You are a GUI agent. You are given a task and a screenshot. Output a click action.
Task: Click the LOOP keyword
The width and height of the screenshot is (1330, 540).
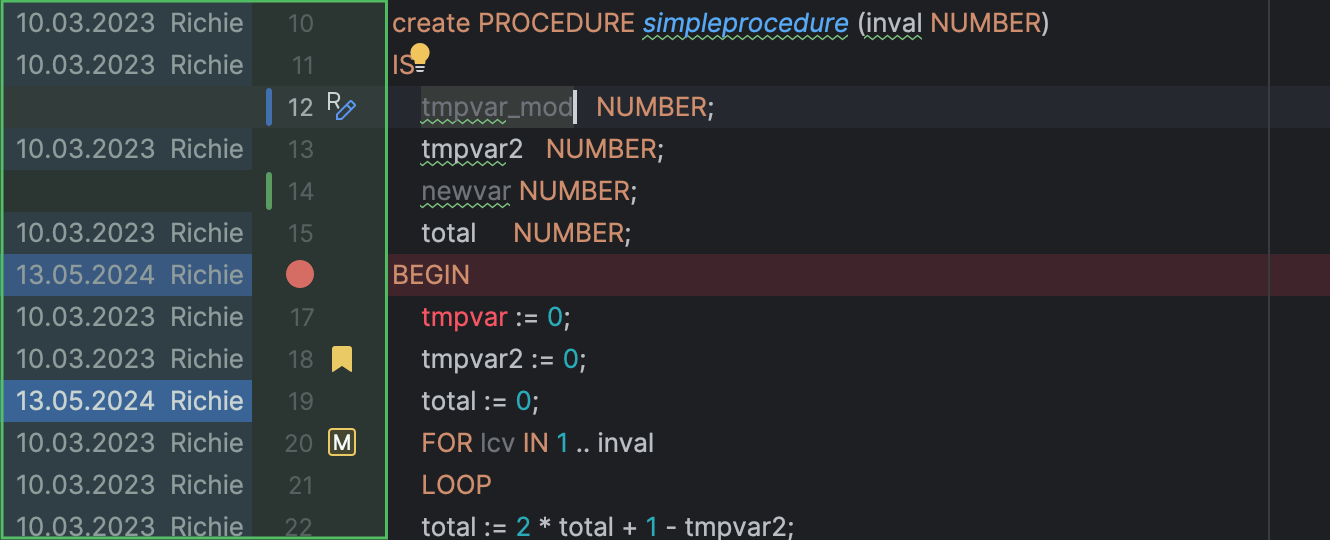tap(456, 485)
